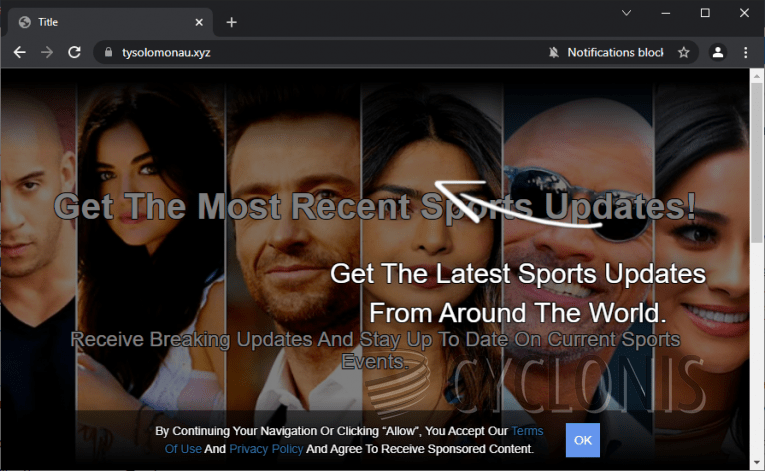Image resolution: width=765 pixels, height=471 pixels.
Task: Click the 'Notifications blocked' label
Action: point(615,52)
